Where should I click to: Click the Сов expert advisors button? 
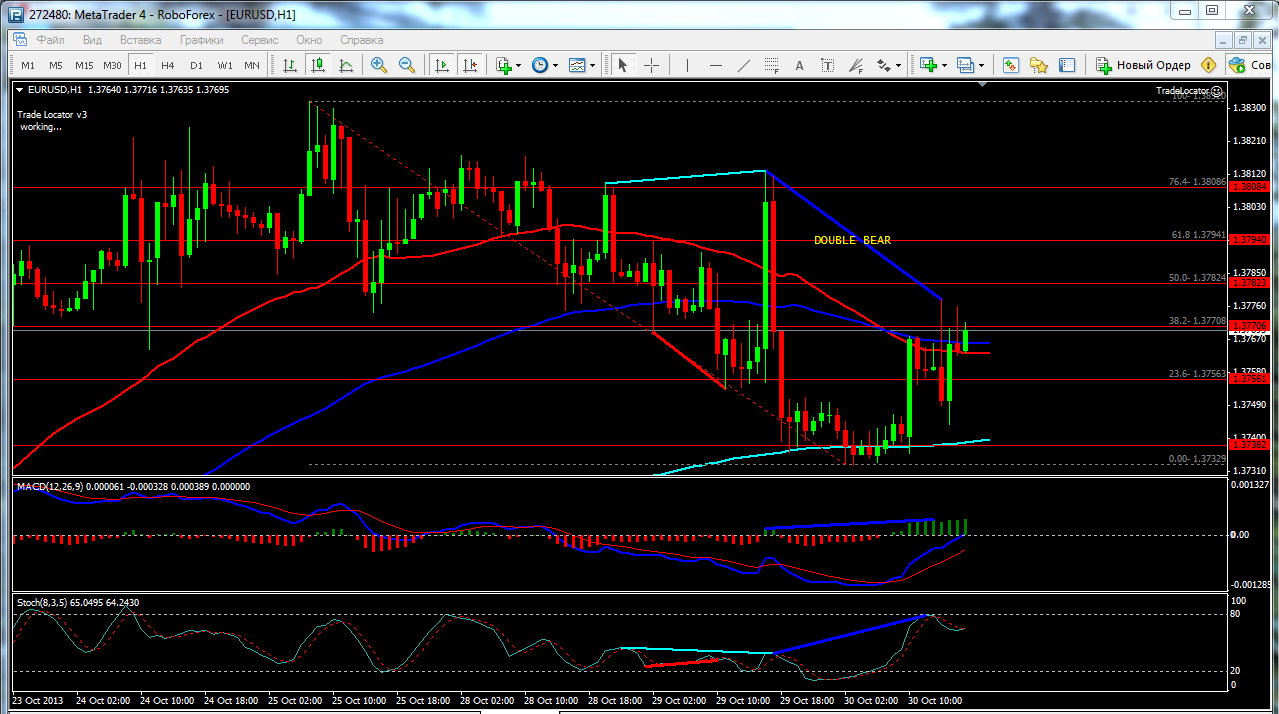[x=1250, y=65]
